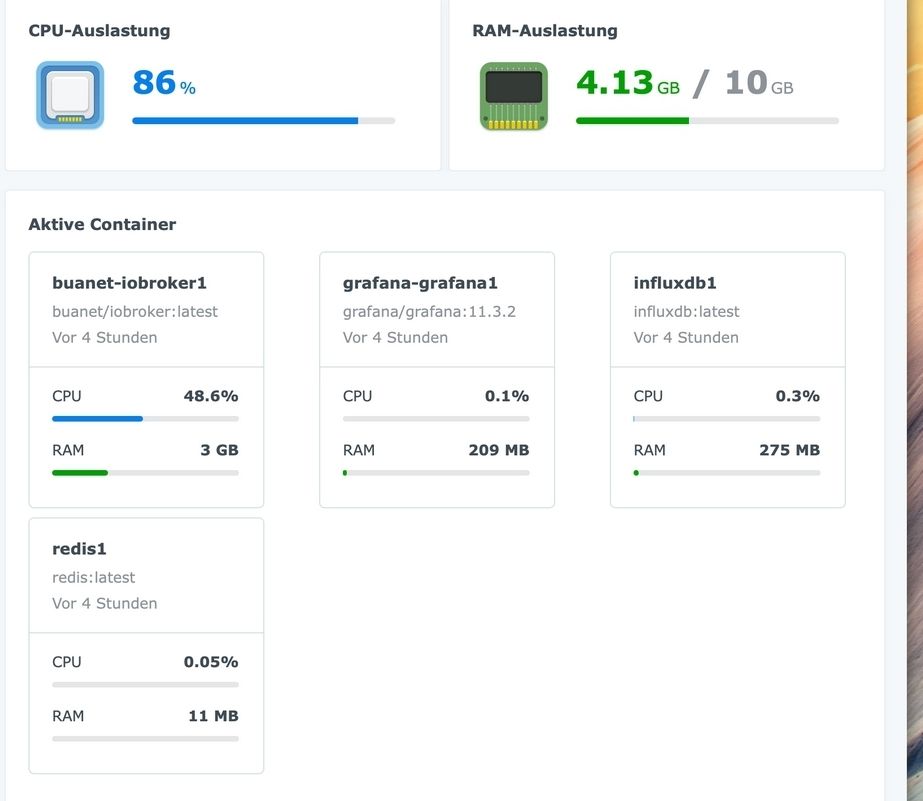Click the buanet-iobroker1 CPU usage bar
The image size is (923, 801).
(145, 419)
